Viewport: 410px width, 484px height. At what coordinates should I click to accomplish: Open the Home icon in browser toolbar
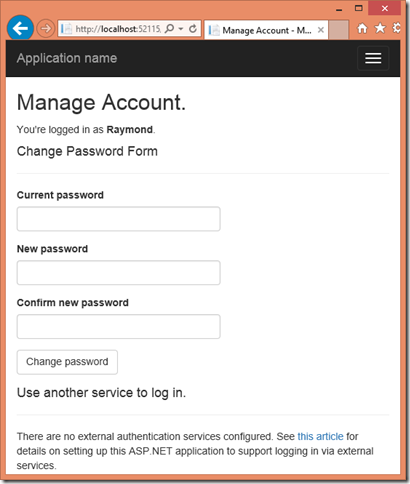click(362, 28)
